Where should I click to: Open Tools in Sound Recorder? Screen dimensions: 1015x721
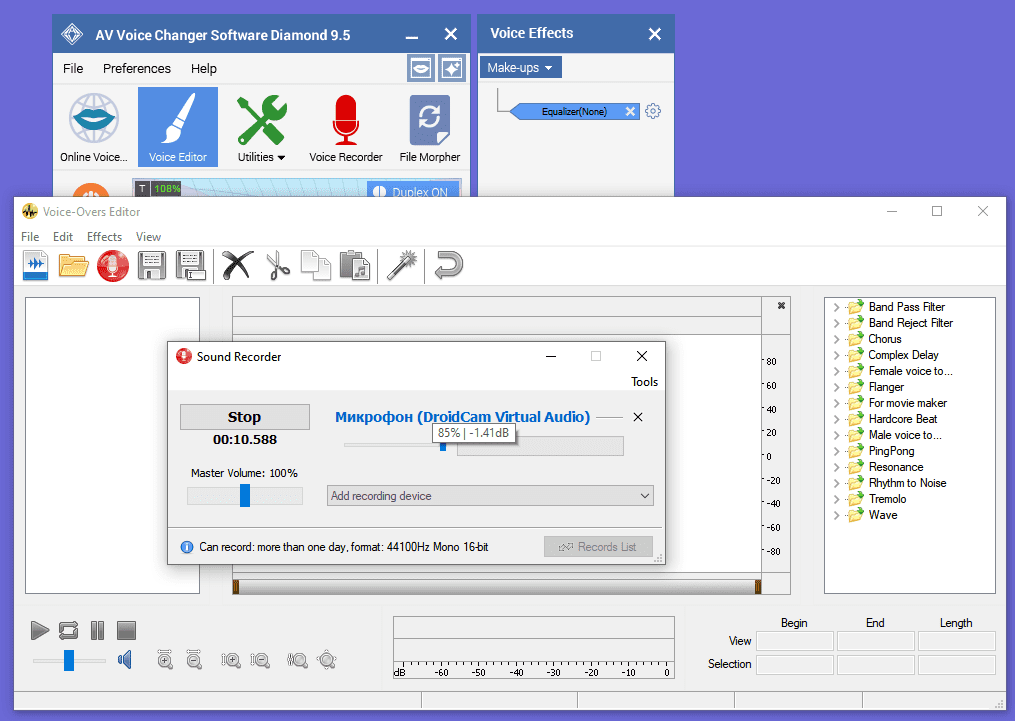[x=644, y=382]
